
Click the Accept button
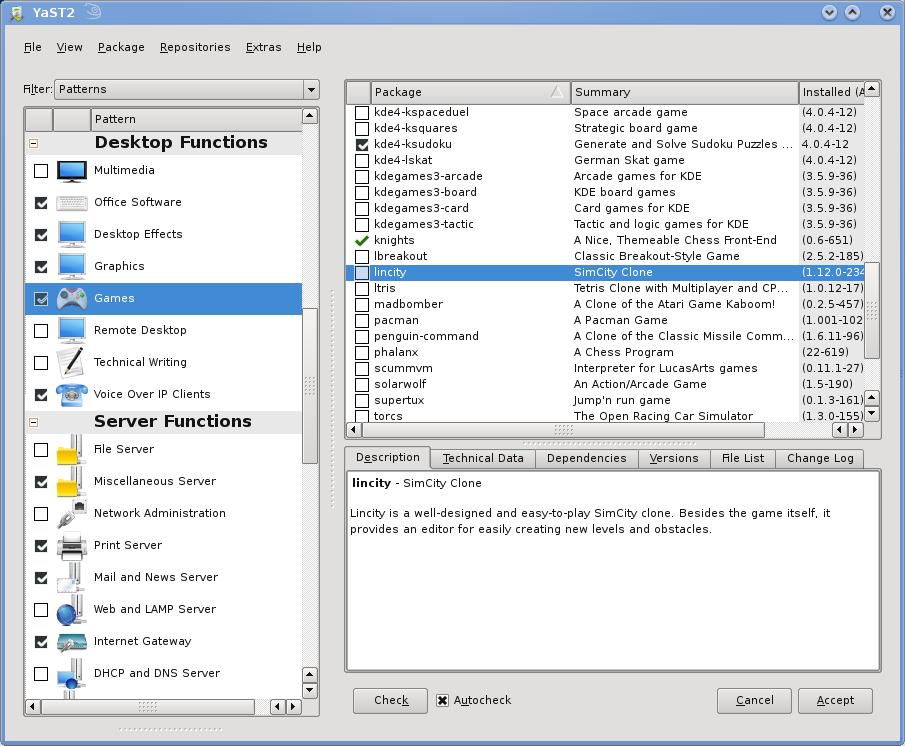(835, 700)
